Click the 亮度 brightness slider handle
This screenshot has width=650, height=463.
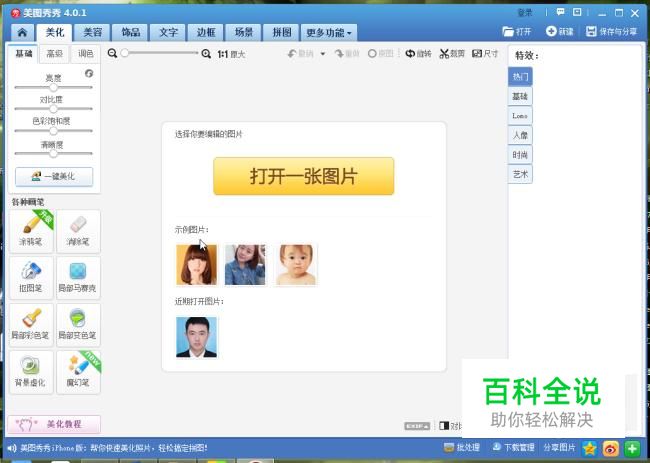pyautogui.click(x=53, y=87)
